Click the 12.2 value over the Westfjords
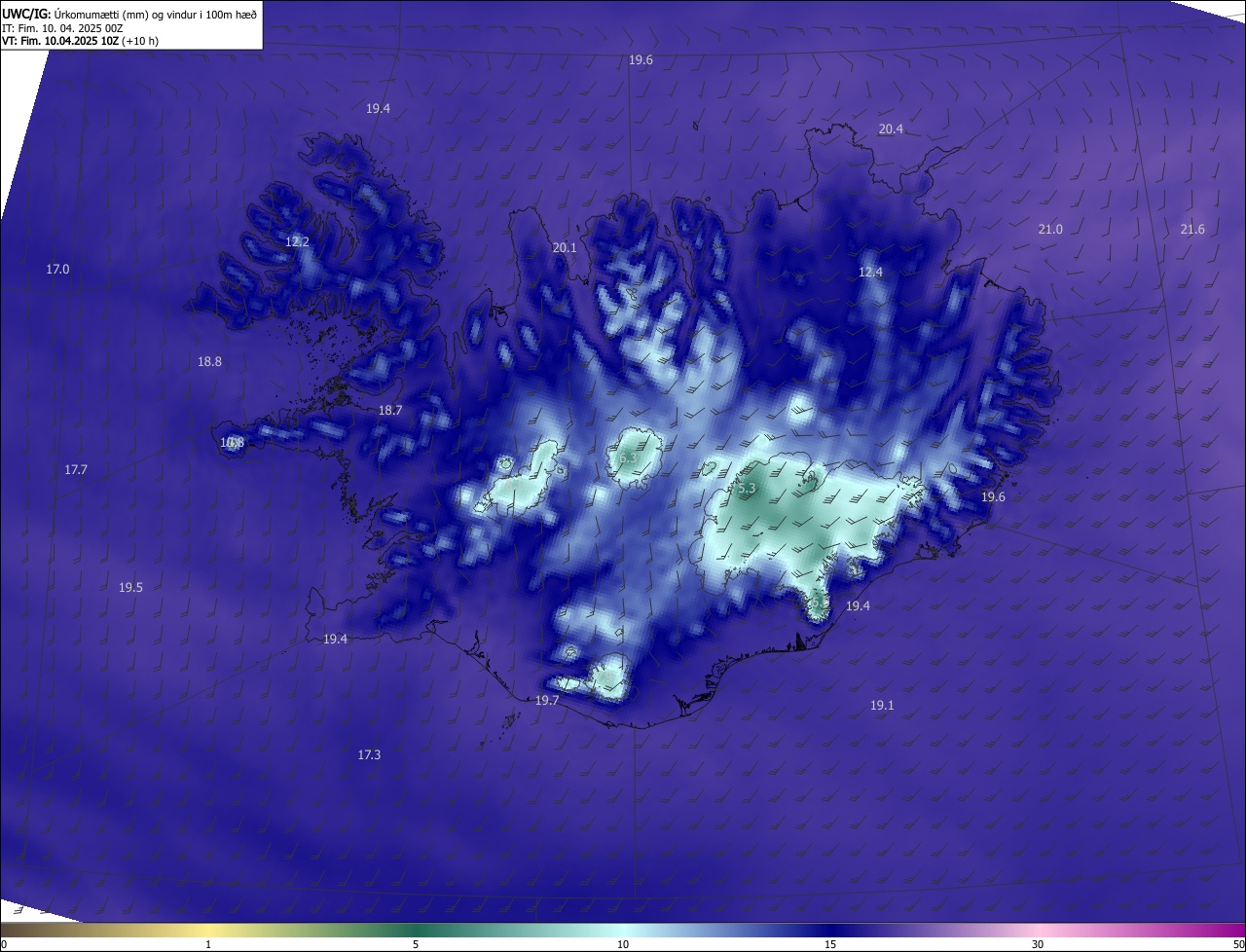 (x=297, y=242)
